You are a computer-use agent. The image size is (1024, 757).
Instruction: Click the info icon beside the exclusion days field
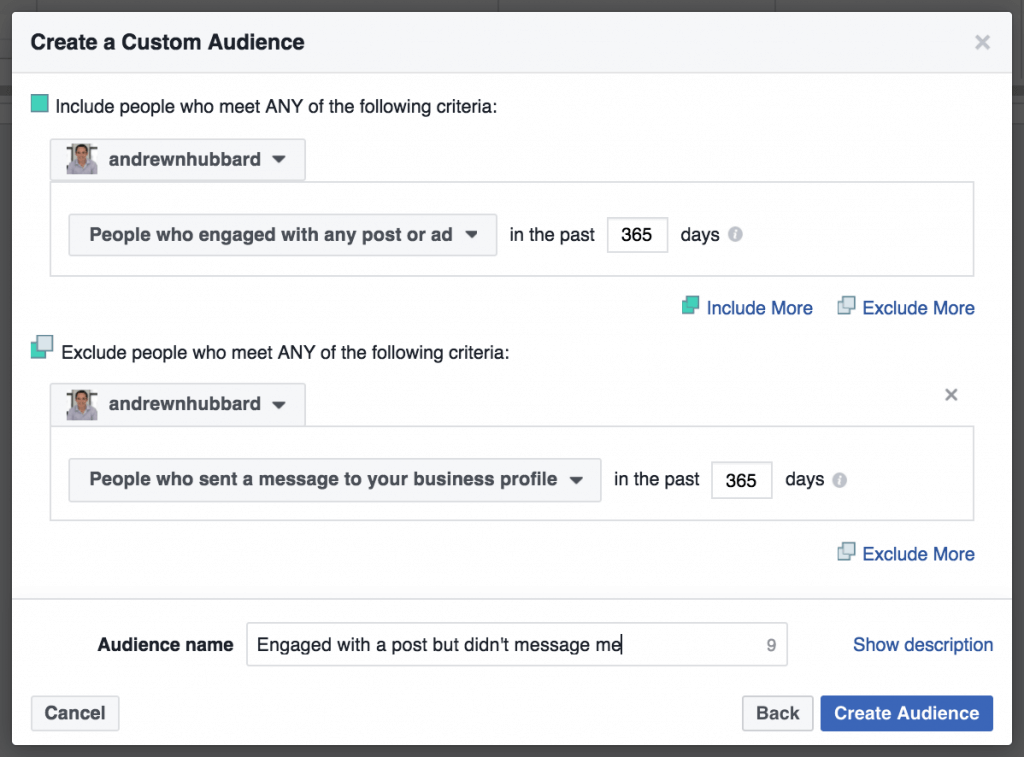click(x=840, y=479)
